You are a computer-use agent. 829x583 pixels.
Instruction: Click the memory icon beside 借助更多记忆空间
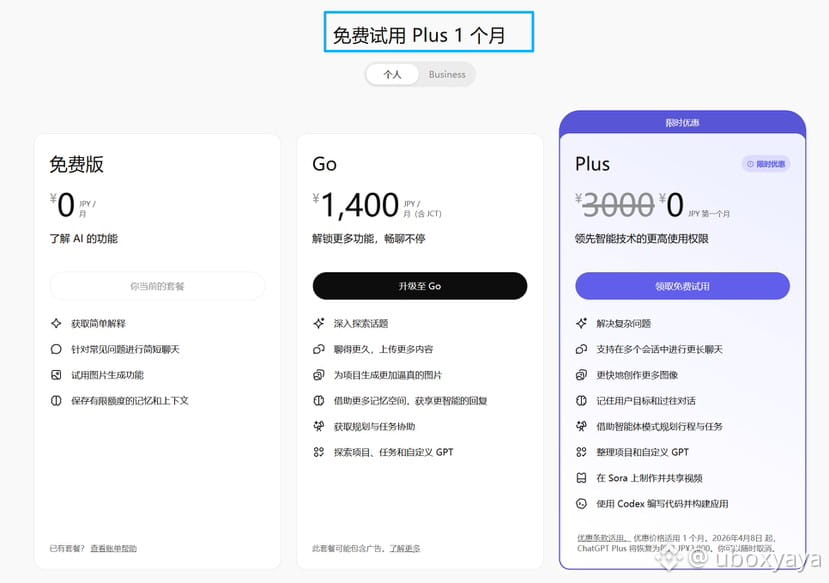(318, 401)
